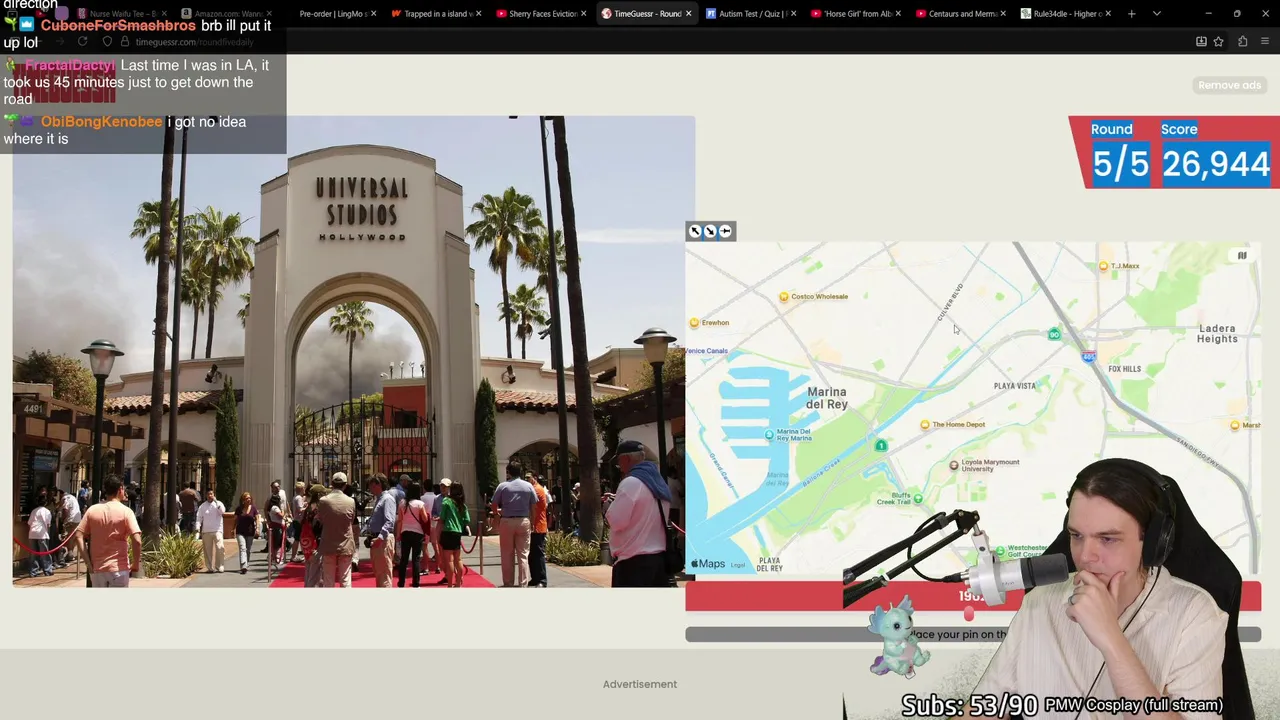The height and width of the screenshot is (720, 1280).
Task: Toggle the map pin-lock icon
Action: (726, 231)
